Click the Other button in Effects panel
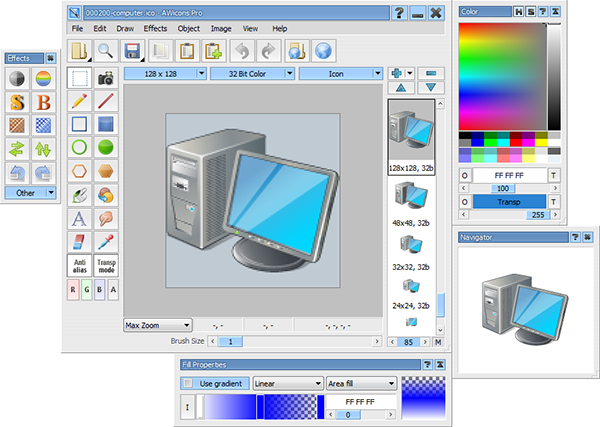Viewport: 600px width, 427px height. pyautogui.click(x=30, y=193)
